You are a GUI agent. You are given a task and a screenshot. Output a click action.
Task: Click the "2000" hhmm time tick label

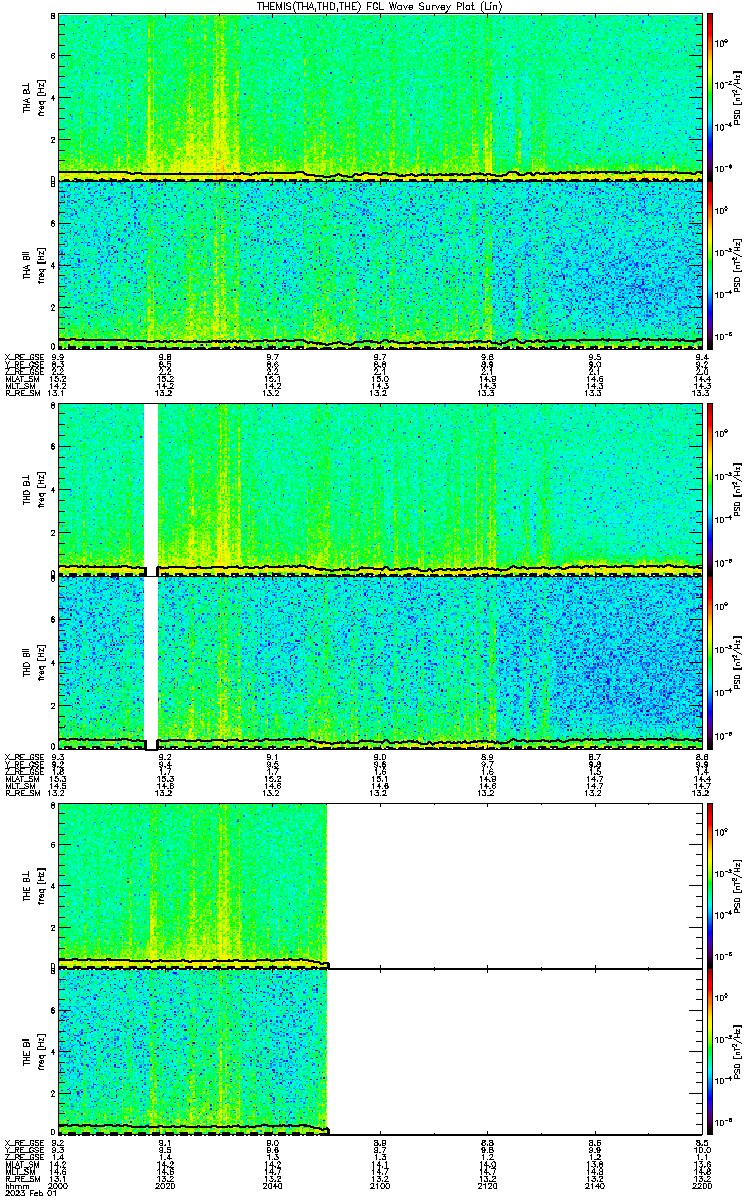pos(58,1186)
